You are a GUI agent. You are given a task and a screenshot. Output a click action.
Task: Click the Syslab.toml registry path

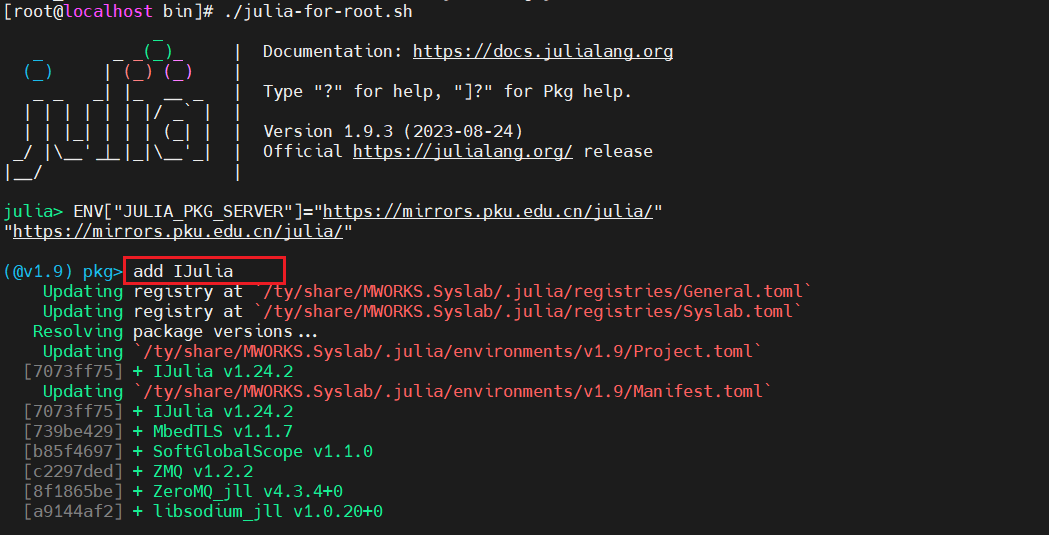(526, 312)
